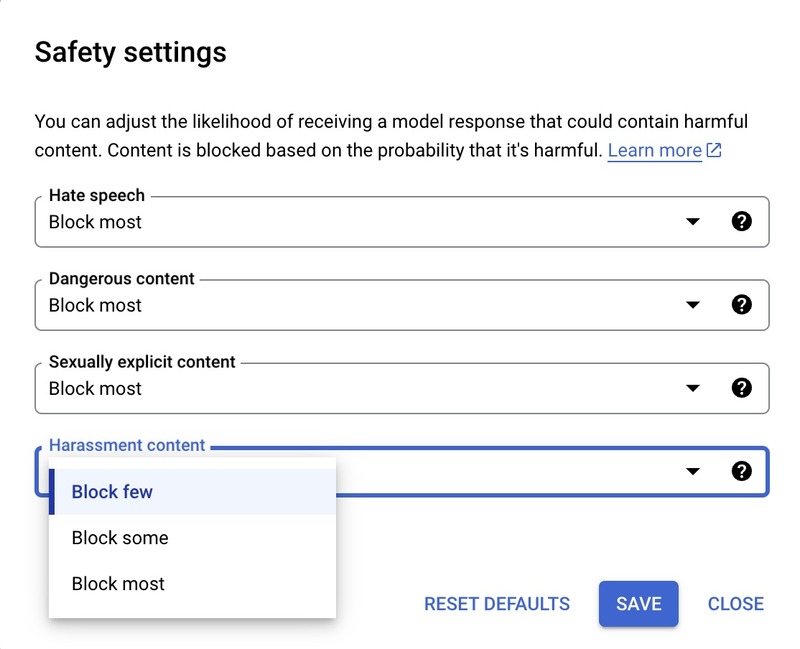The height and width of the screenshot is (649, 800).
Task: Click the Sexually explicit content dropdown arrow
Action: (x=694, y=388)
